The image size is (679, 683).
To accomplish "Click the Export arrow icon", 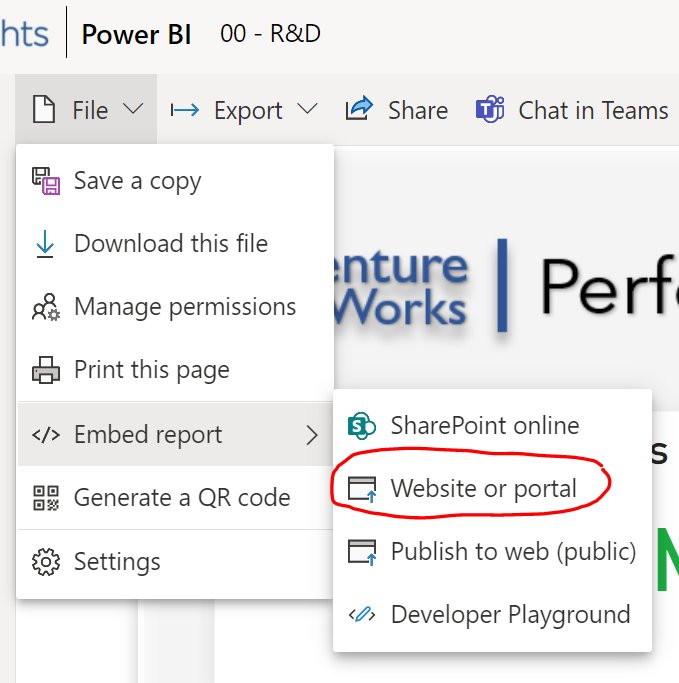I will tap(185, 110).
